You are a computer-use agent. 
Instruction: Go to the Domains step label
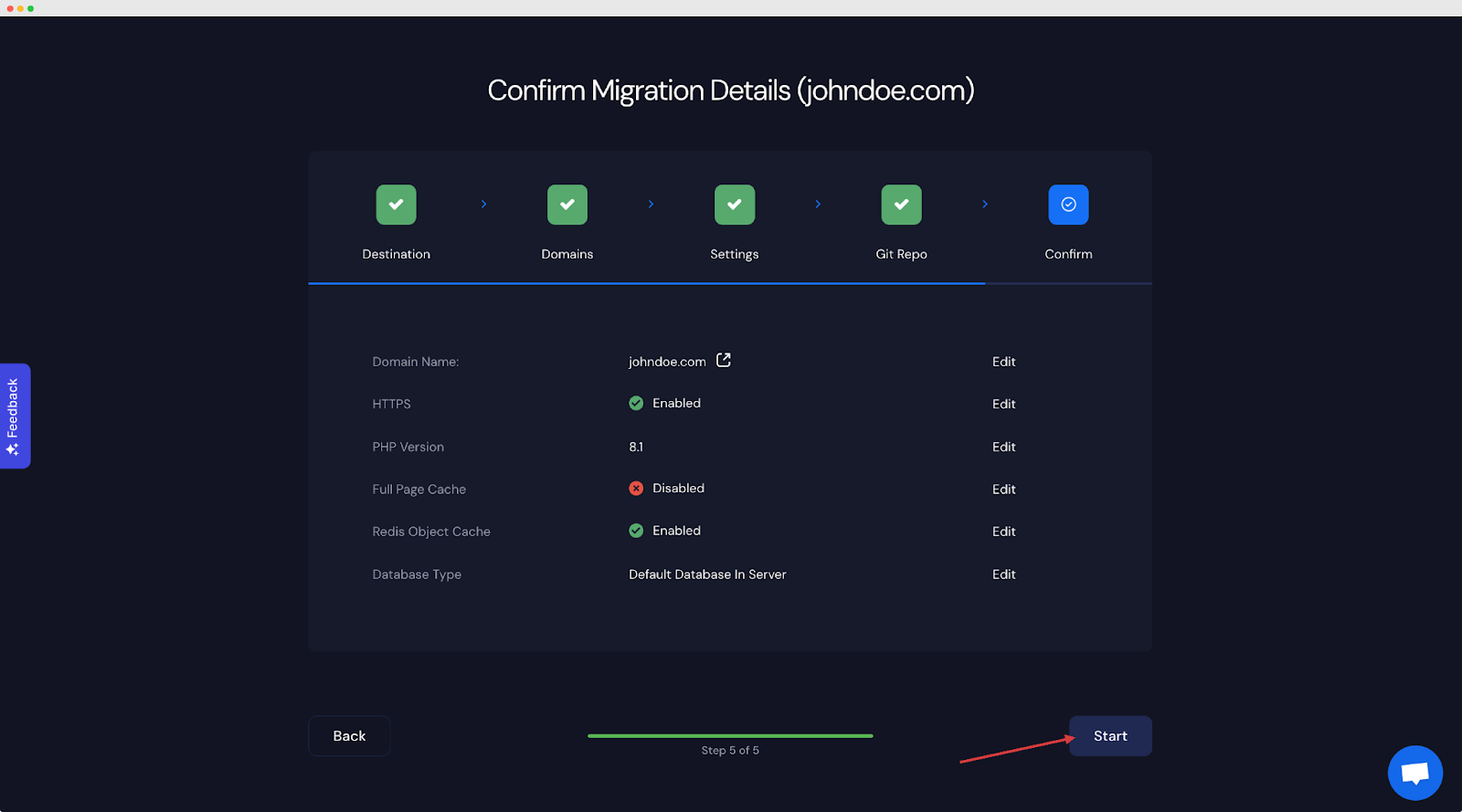(567, 254)
